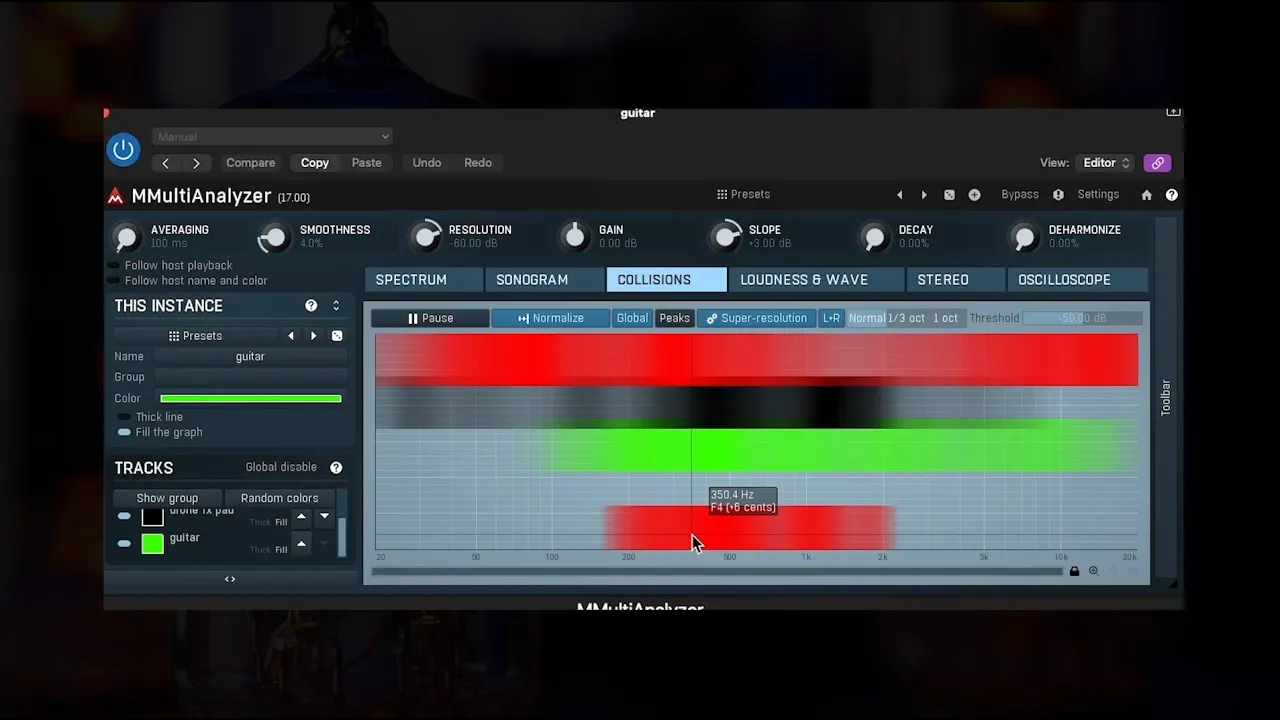Screen dimensions: 1280x720
Task: Toggle visibility of guitar track
Action: (x=124, y=544)
